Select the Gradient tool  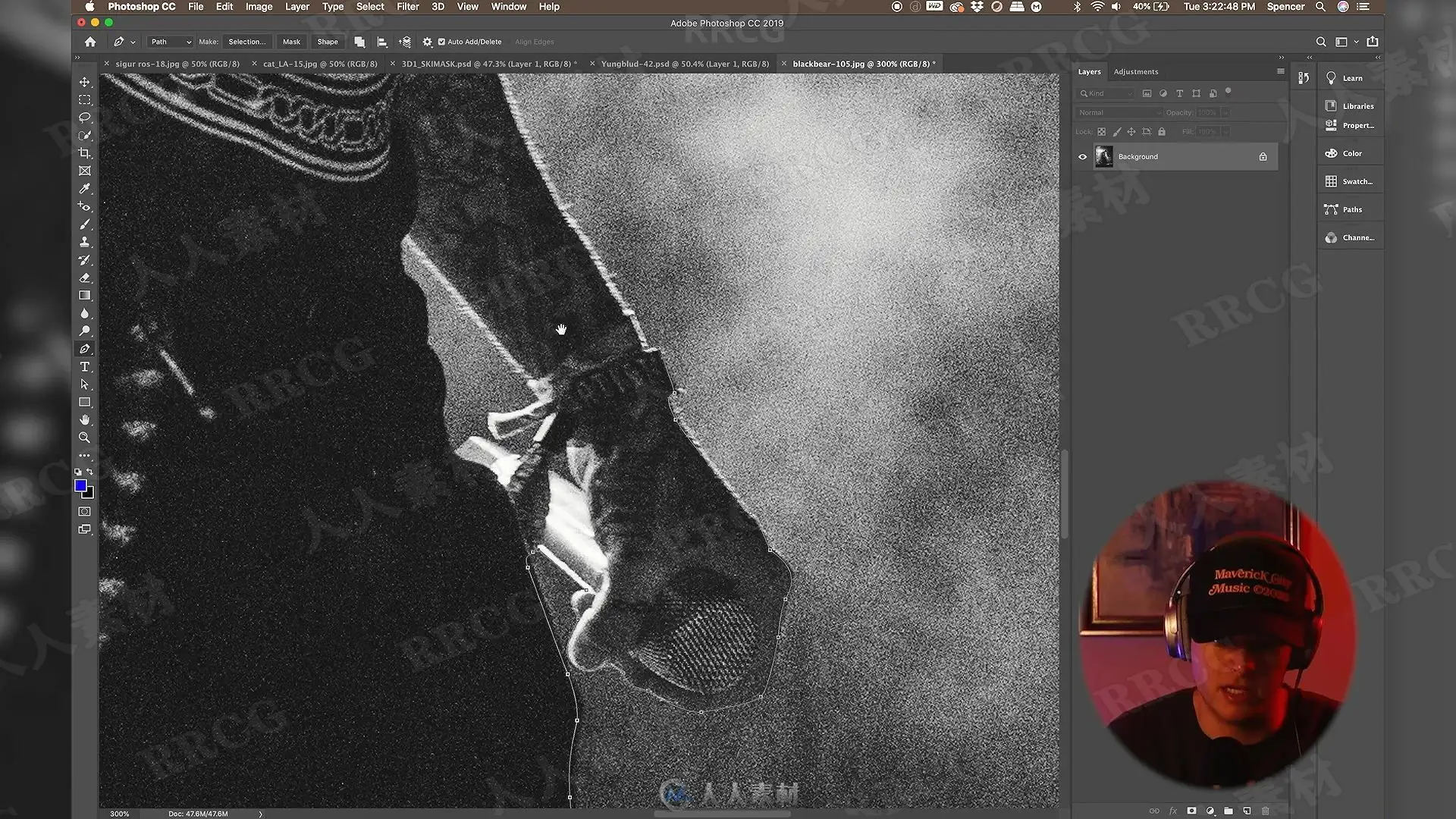pos(85,296)
